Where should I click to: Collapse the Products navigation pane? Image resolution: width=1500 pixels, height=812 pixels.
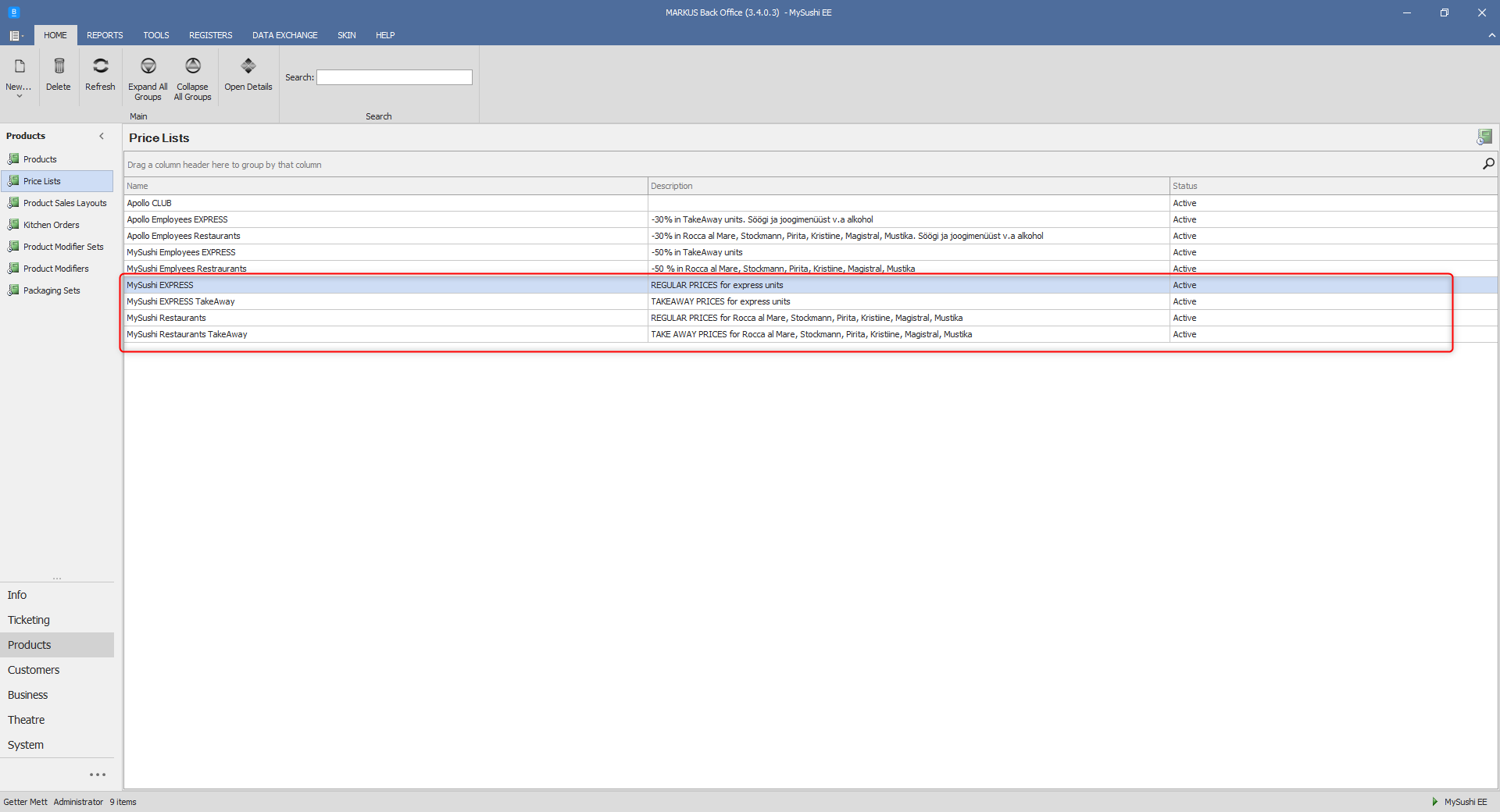point(102,136)
